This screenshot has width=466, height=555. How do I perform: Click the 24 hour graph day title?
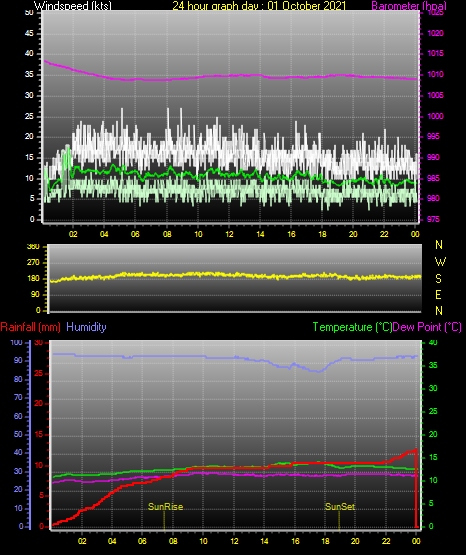click(x=259, y=6)
